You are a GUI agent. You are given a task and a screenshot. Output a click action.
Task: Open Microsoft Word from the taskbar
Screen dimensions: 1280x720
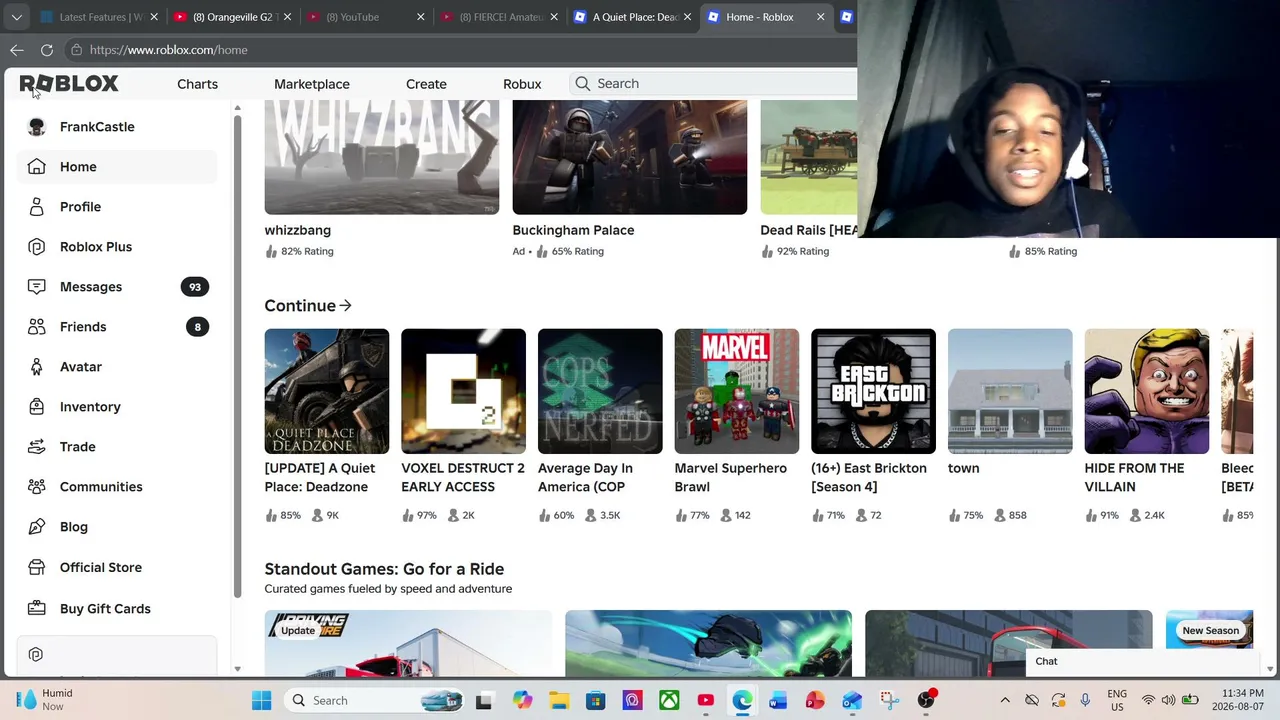[x=778, y=700]
